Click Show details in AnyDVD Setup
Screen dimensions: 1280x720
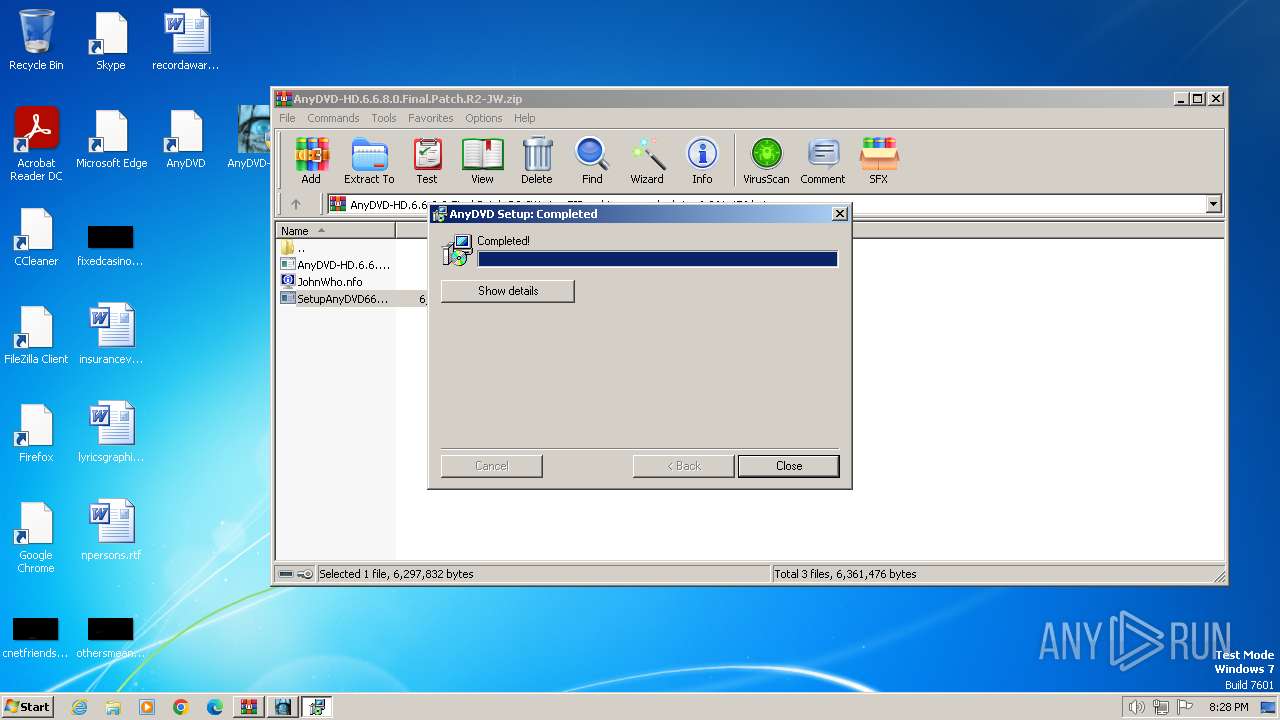[508, 291]
